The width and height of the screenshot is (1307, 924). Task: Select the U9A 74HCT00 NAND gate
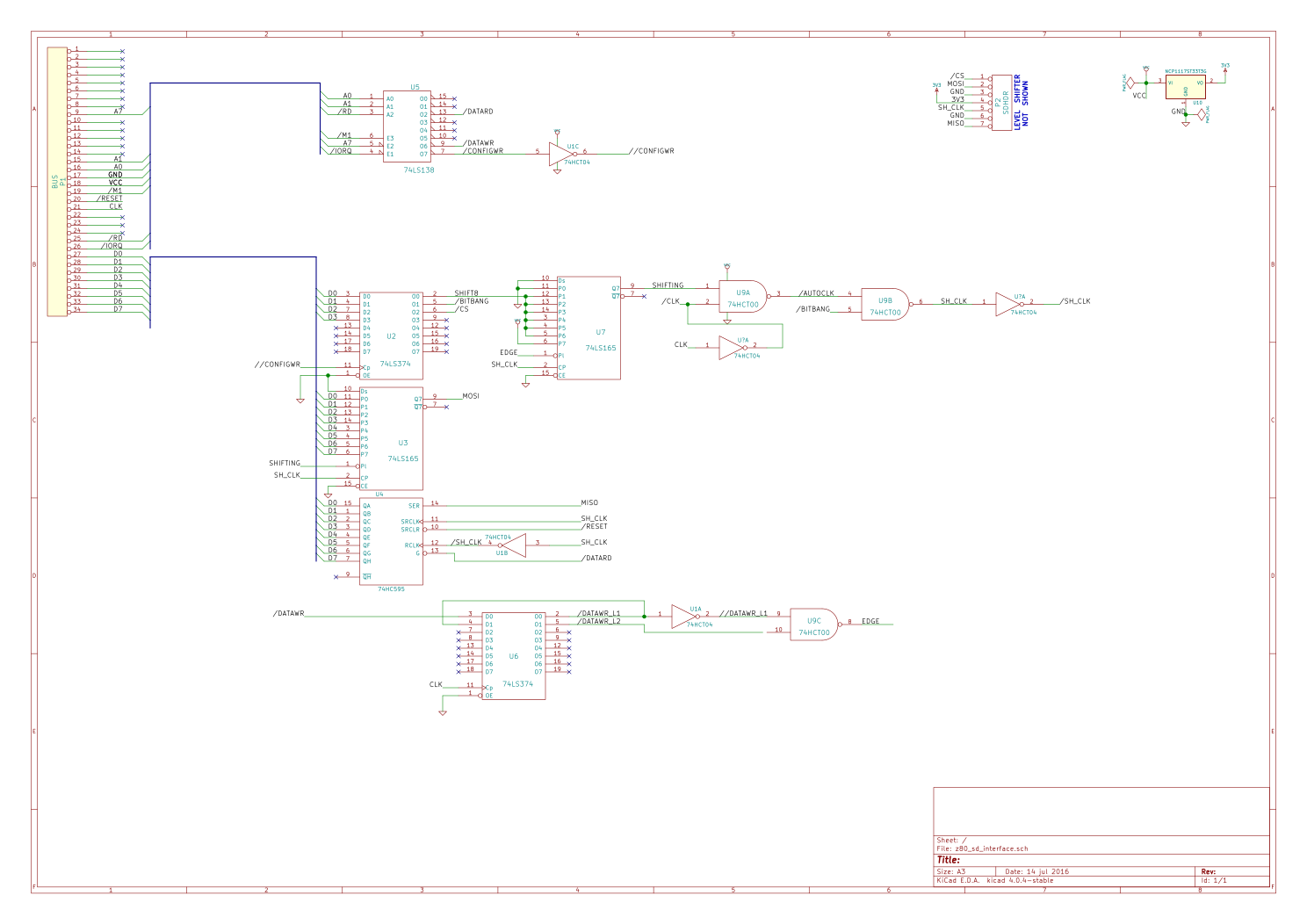(742, 296)
